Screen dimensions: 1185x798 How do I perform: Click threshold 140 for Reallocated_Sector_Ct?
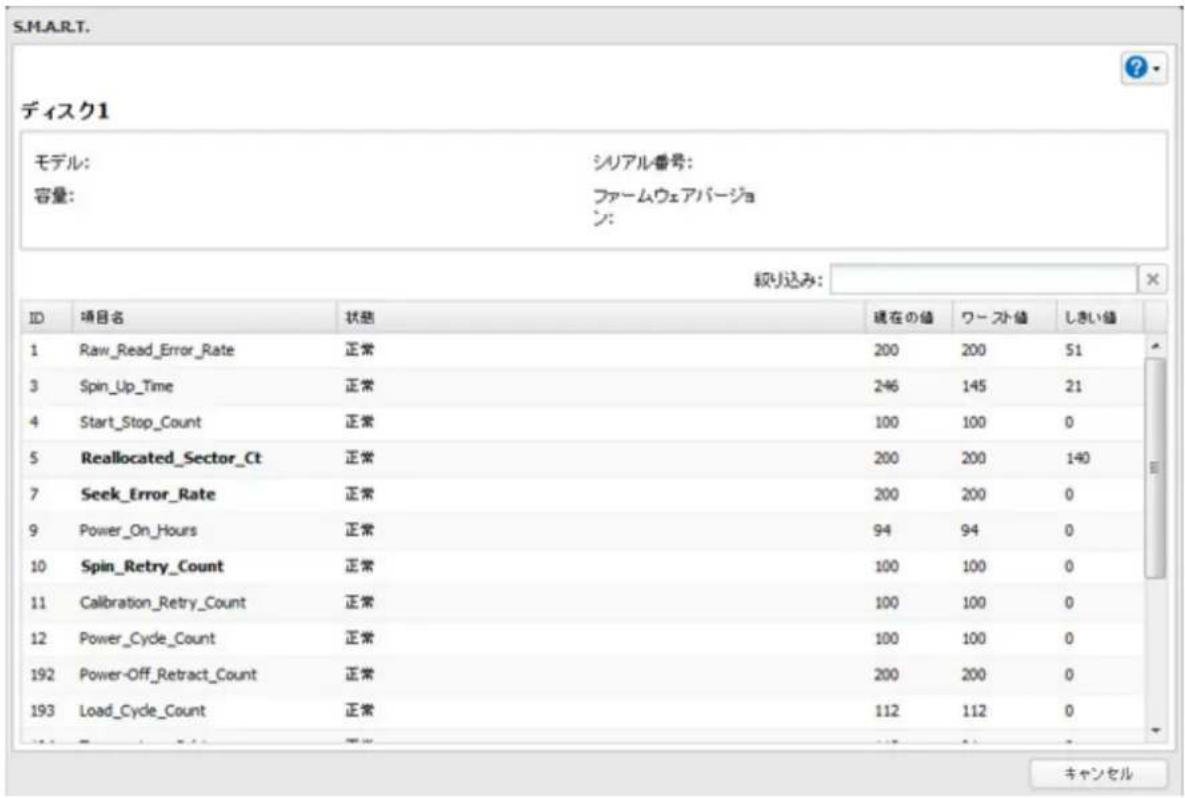[x=1078, y=458]
